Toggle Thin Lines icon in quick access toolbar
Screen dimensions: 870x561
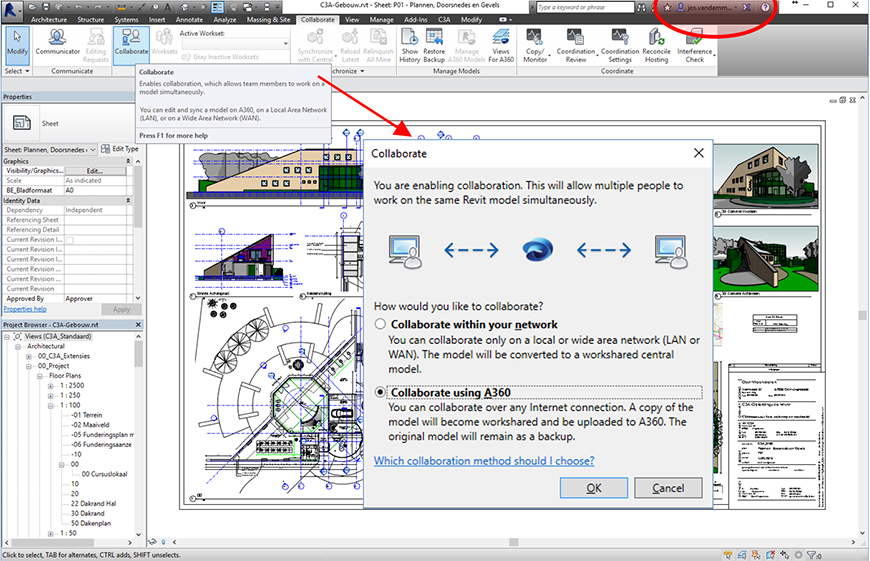pos(218,7)
